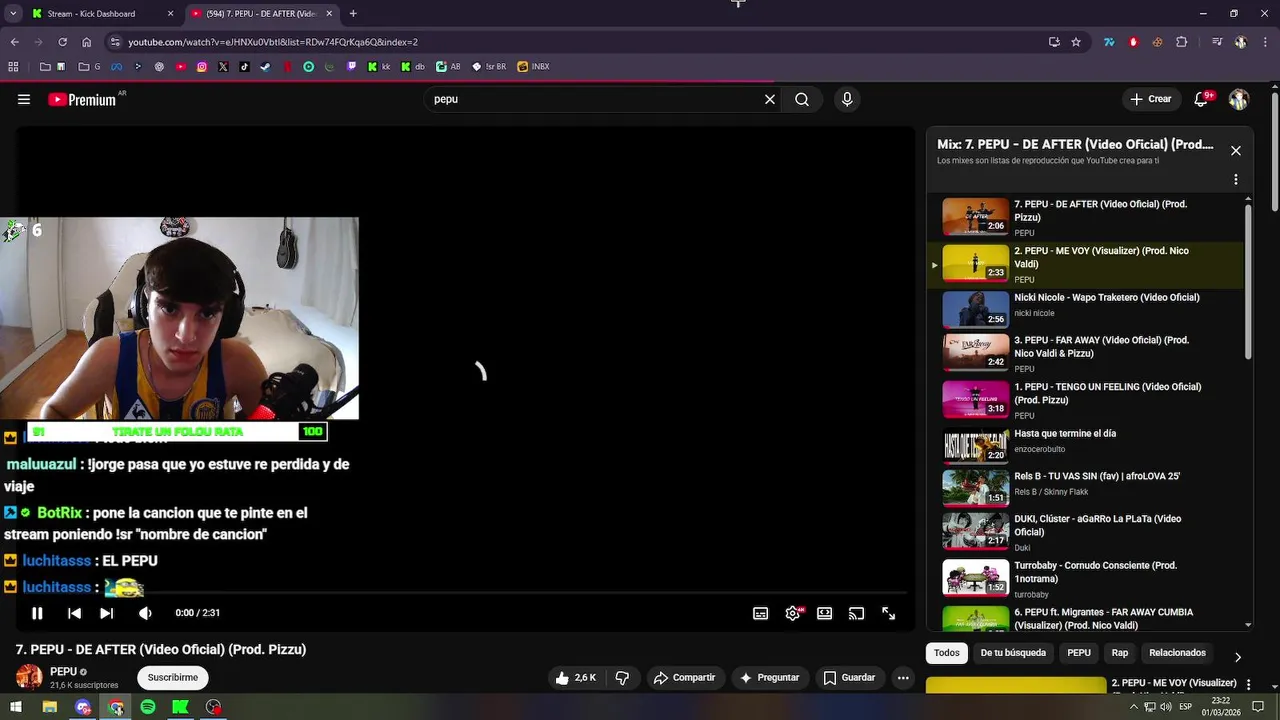The width and height of the screenshot is (1280, 720).
Task: Open the YouTube guide hamburger menu
Action: (x=24, y=99)
